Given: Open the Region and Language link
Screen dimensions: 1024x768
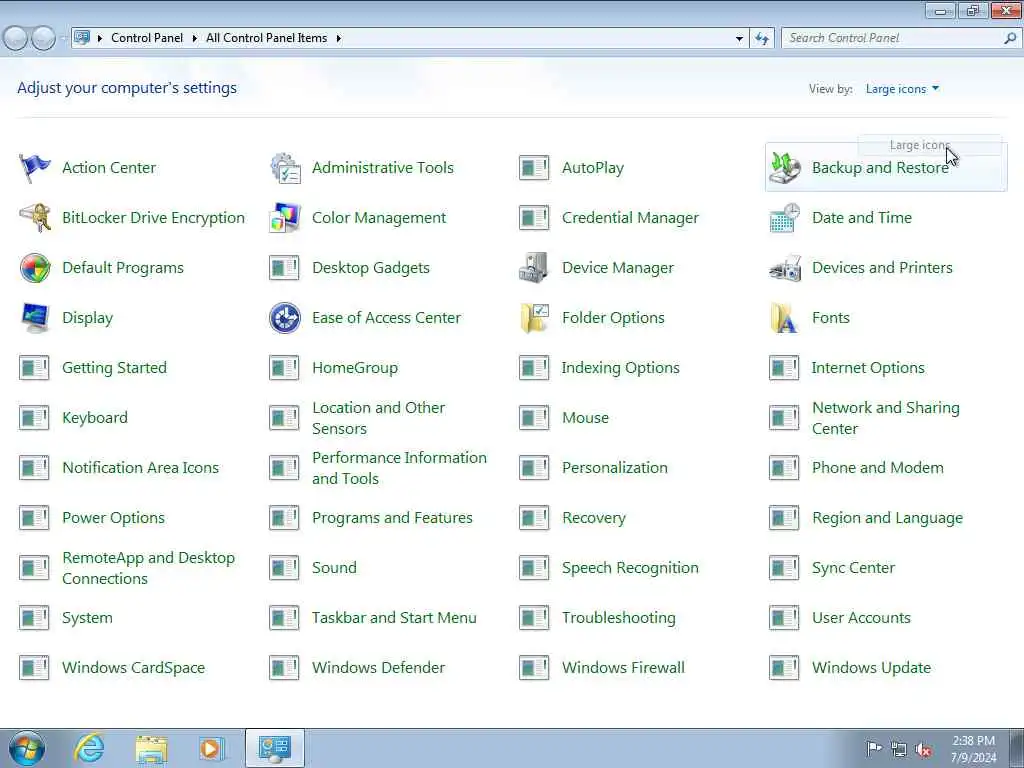Looking at the screenshot, I should point(887,518).
